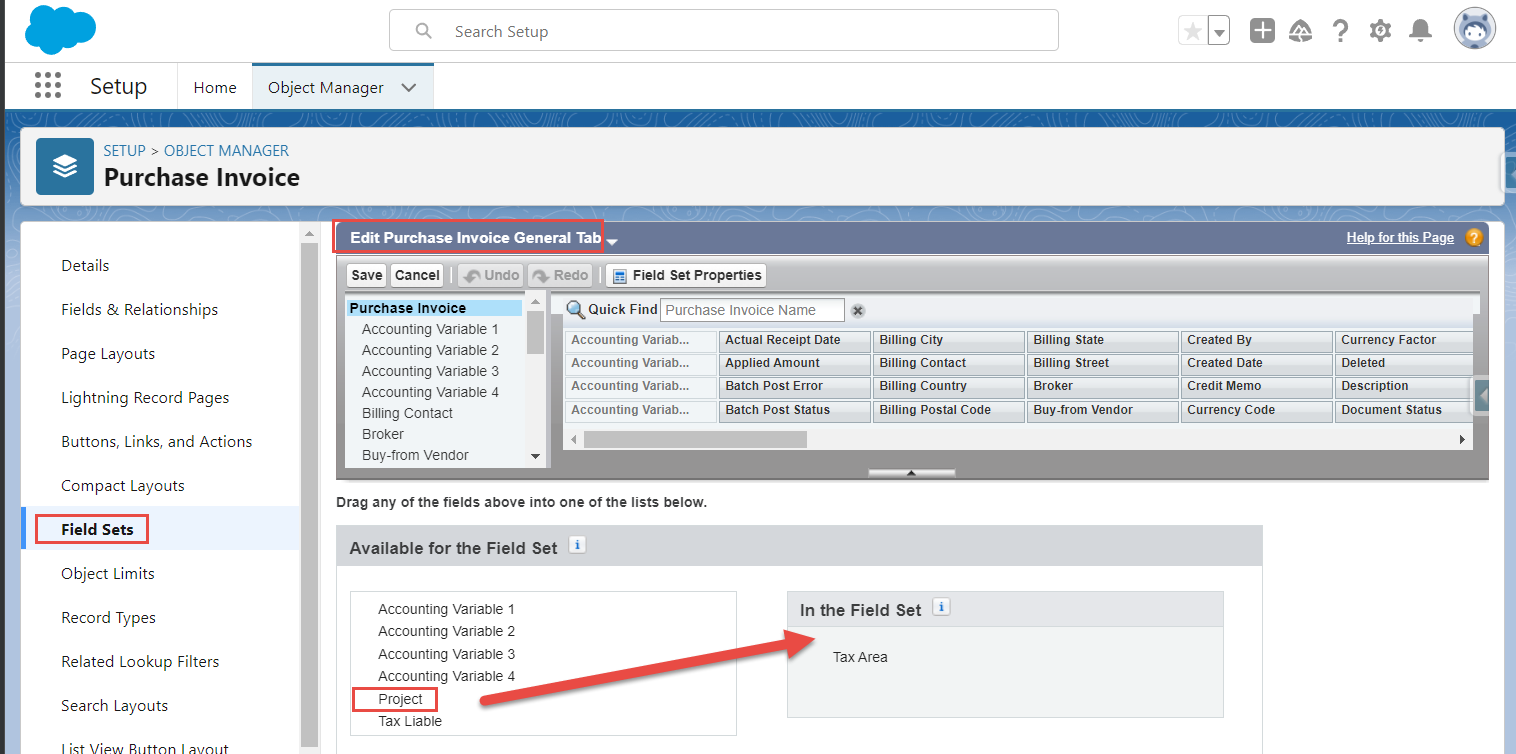Open the App Launcher dots grid
The height and width of the screenshot is (754, 1516).
(48, 86)
